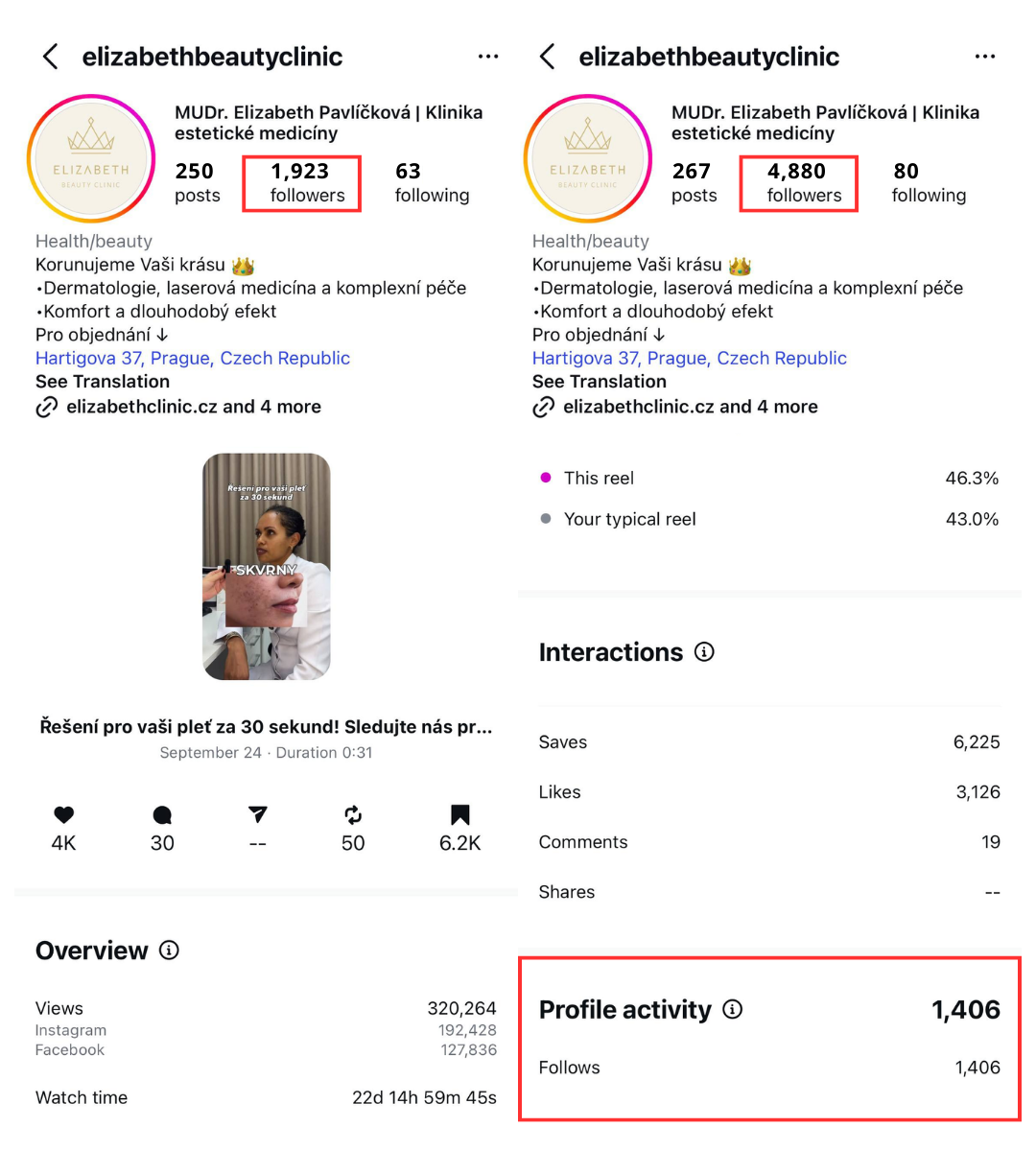Open the 63 following list
Viewport: 1036px width, 1151px height.
[432, 182]
